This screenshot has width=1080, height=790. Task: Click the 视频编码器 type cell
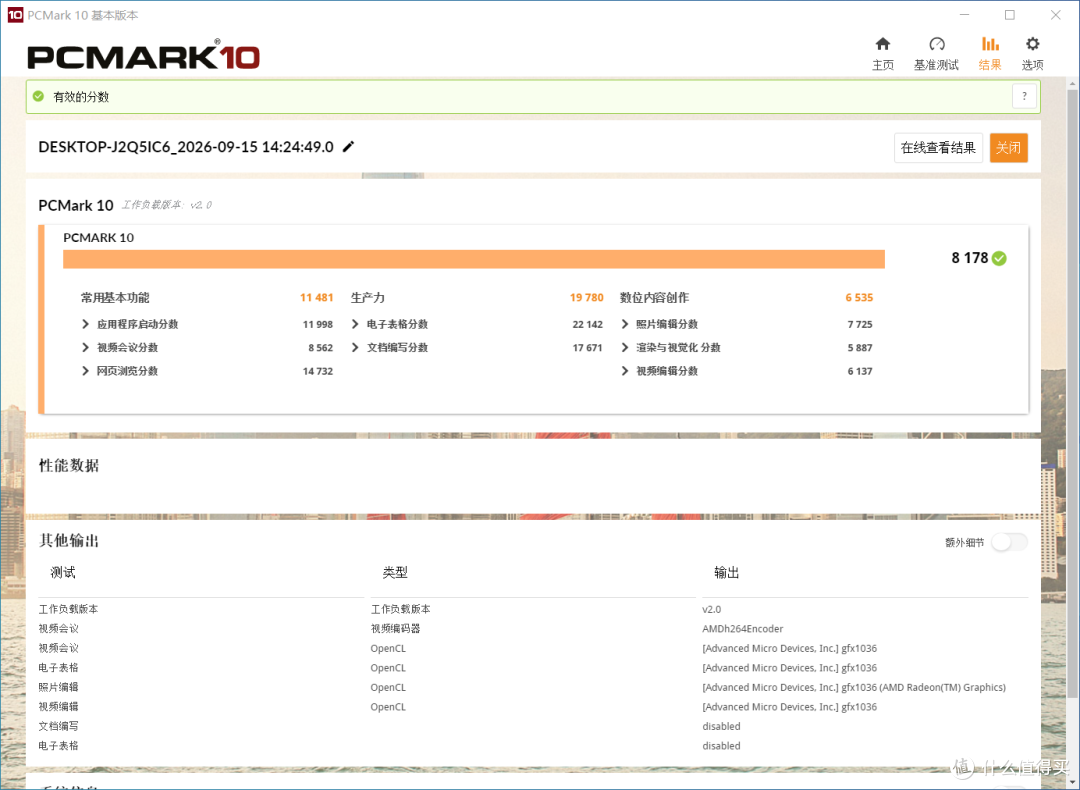(x=395, y=629)
